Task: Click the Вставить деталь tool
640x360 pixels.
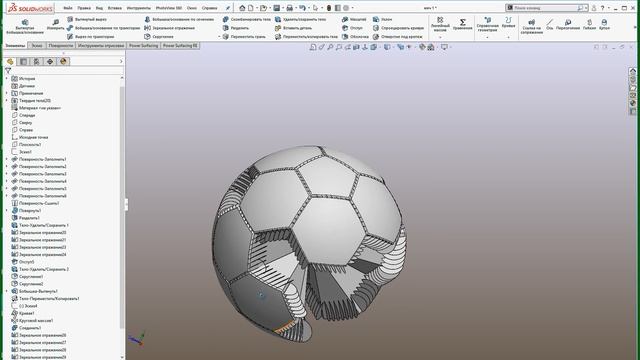Action: coord(293,28)
